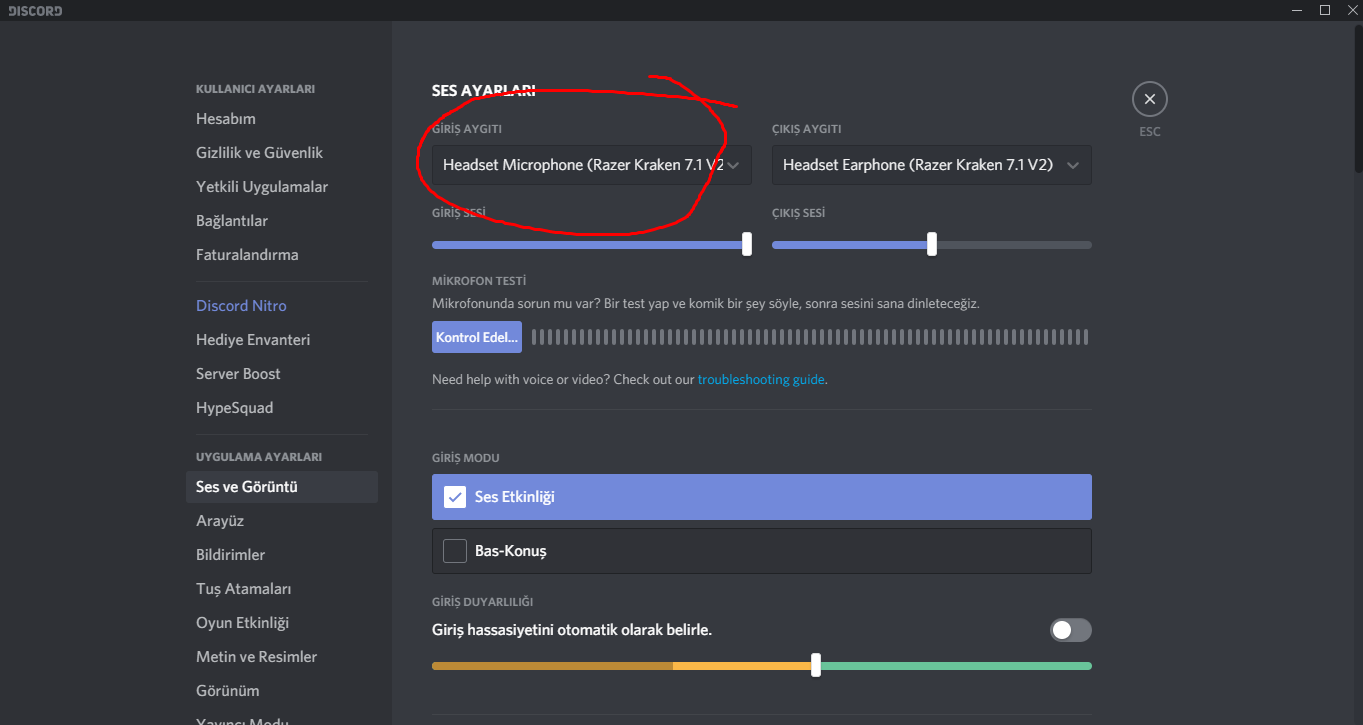The height and width of the screenshot is (725, 1363).
Task: Minimize the Discord window
Action: (1298, 10)
